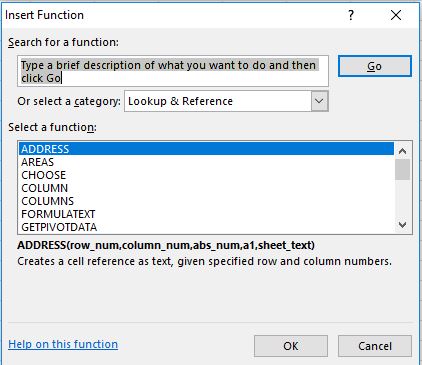
Task: Click the scroll down arrow in function list
Action: point(402,225)
